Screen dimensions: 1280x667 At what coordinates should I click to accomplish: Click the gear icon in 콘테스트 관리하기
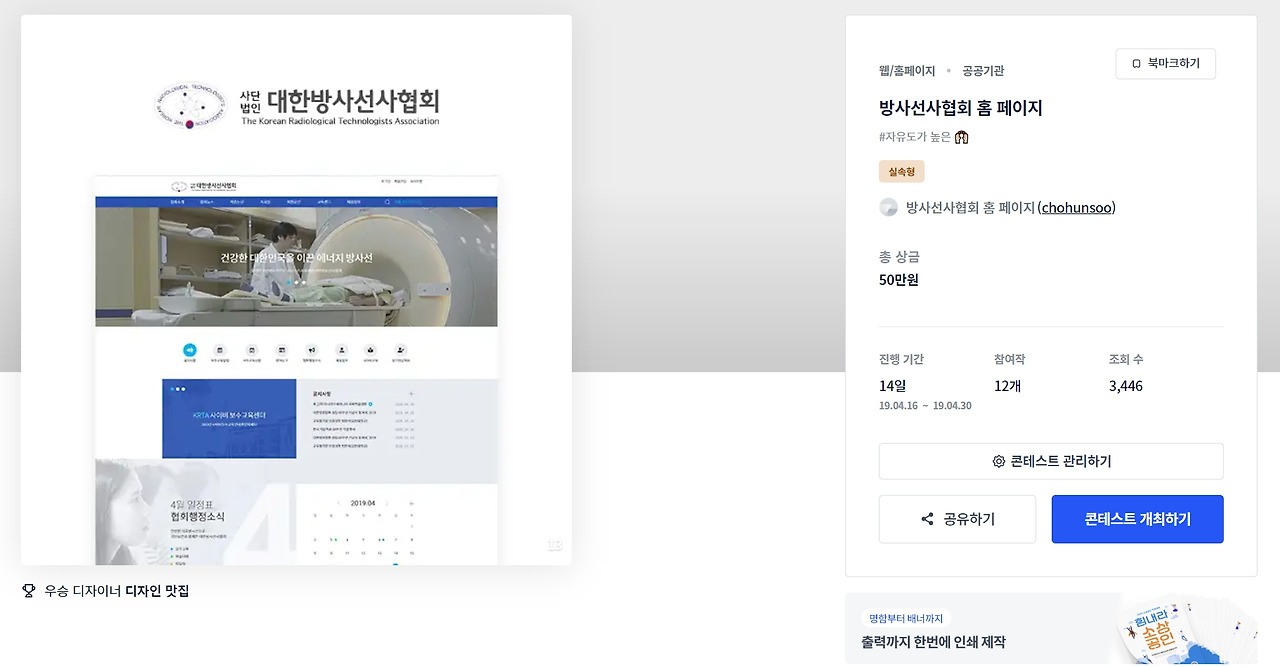tap(998, 461)
